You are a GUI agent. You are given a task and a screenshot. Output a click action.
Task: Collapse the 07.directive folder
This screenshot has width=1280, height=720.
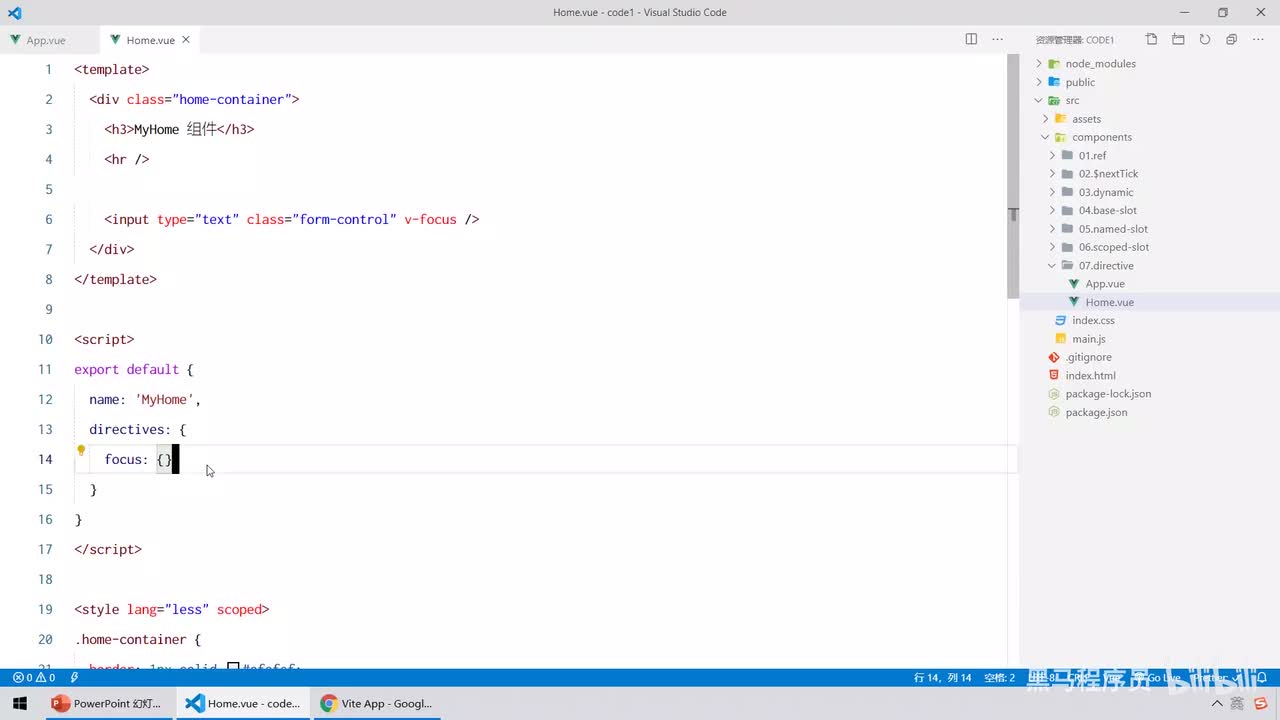tap(1105, 266)
